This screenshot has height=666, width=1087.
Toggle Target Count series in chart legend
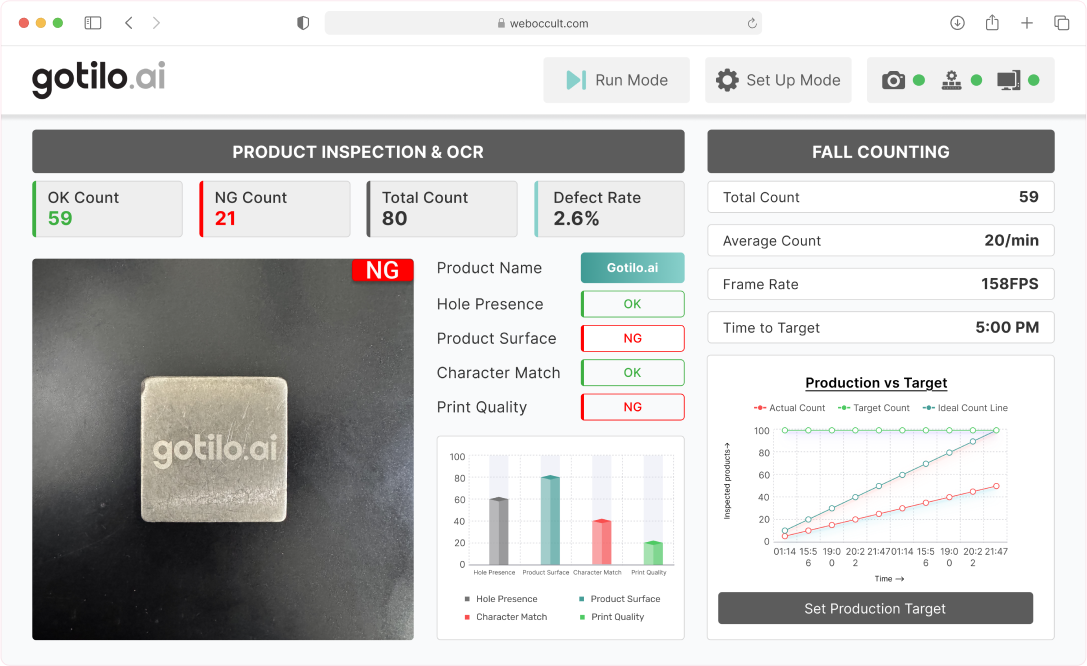tap(874, 408)
